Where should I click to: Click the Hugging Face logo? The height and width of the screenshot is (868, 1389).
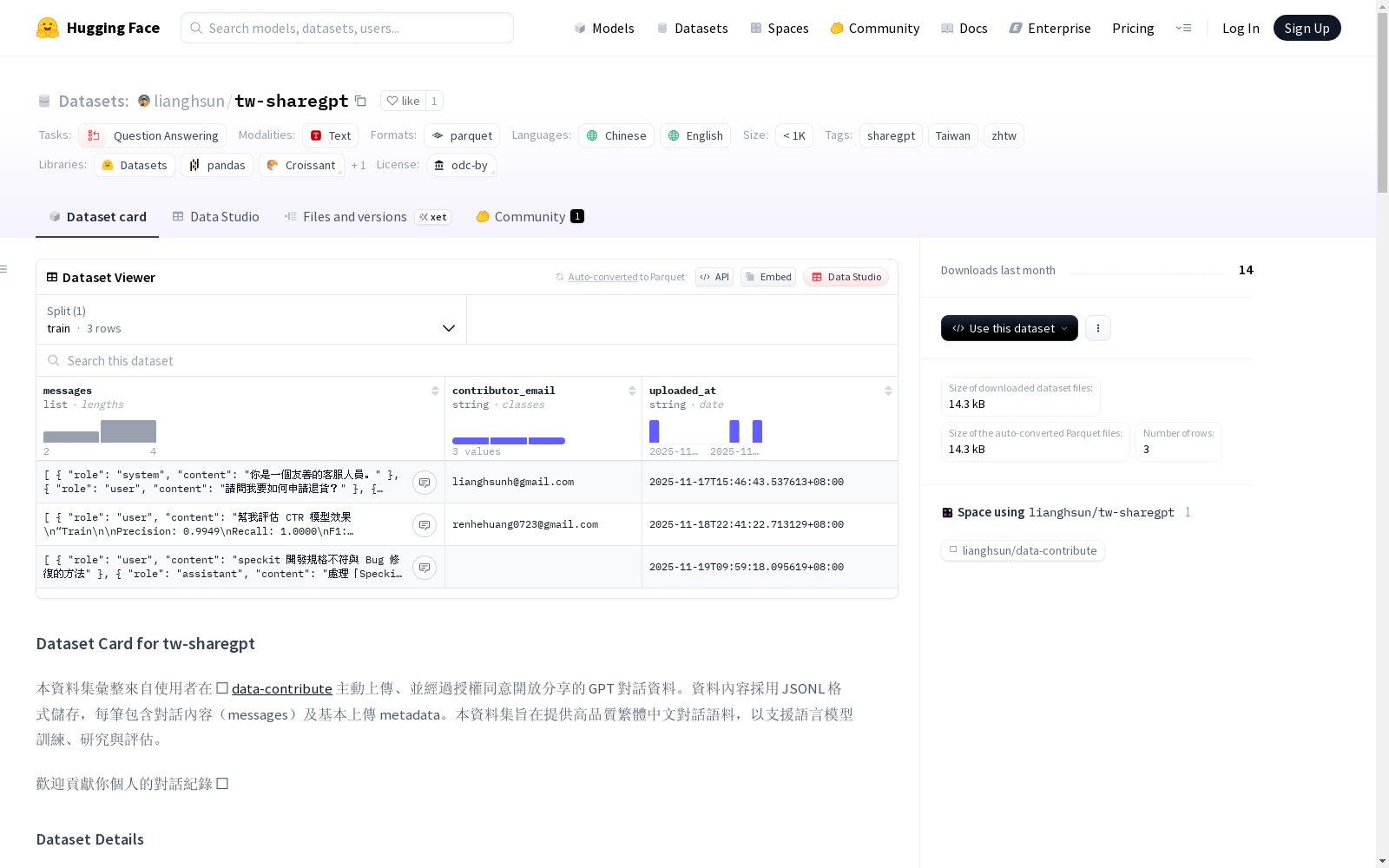click(97, 28)
